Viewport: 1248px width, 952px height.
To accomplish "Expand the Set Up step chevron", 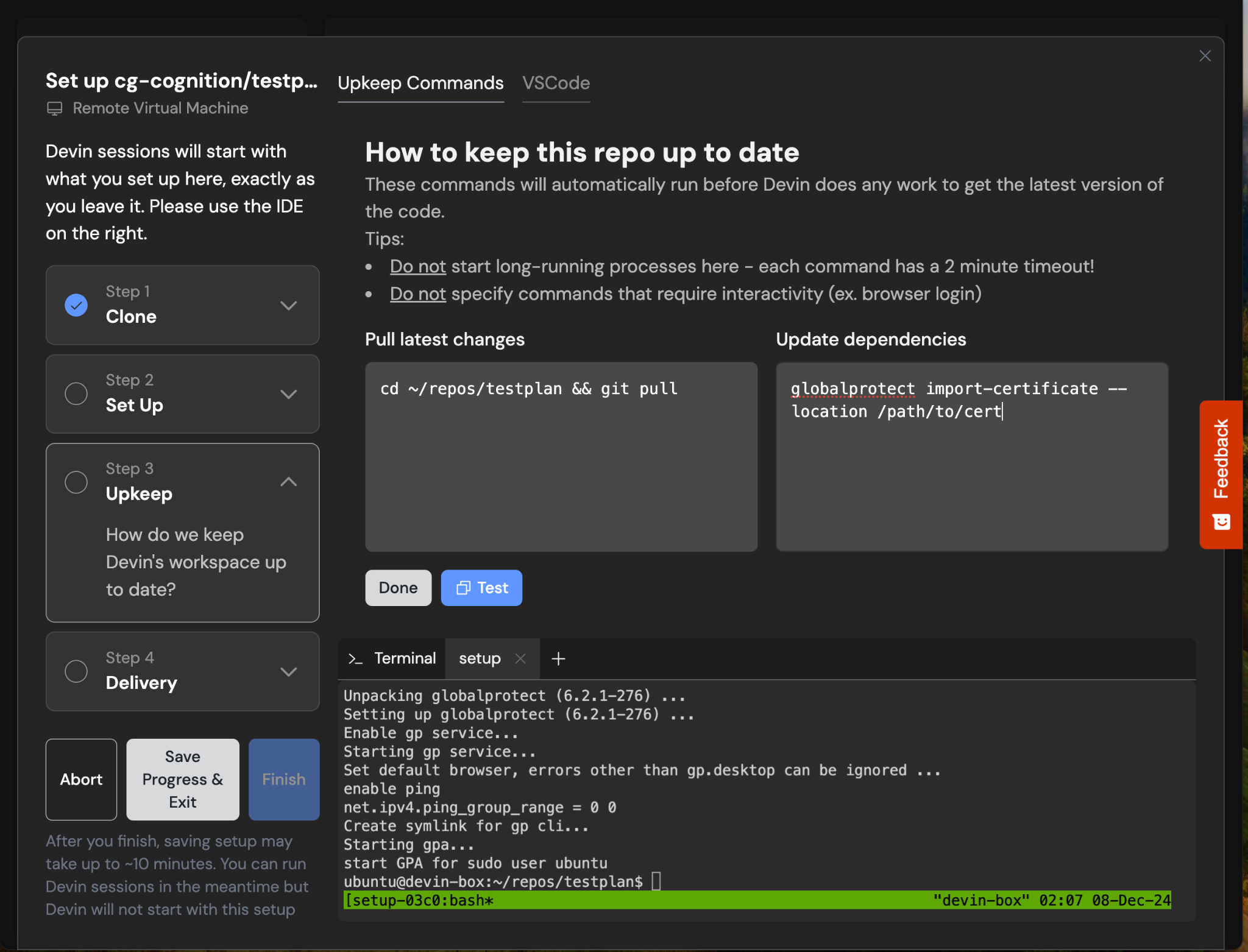I will 288,394.
